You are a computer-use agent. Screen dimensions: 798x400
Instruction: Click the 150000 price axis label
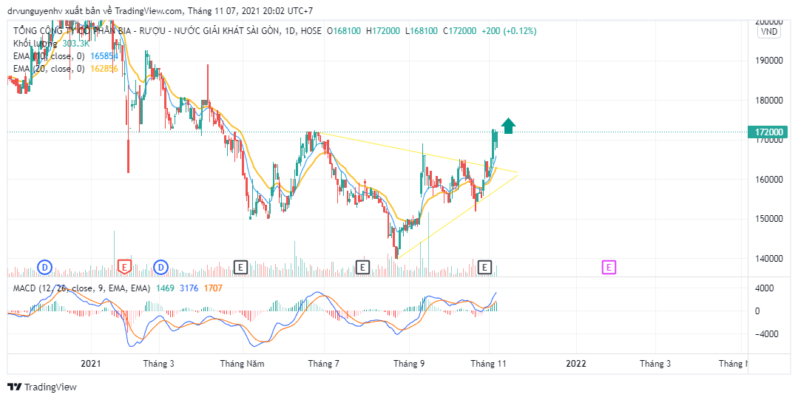coord(769,219)
